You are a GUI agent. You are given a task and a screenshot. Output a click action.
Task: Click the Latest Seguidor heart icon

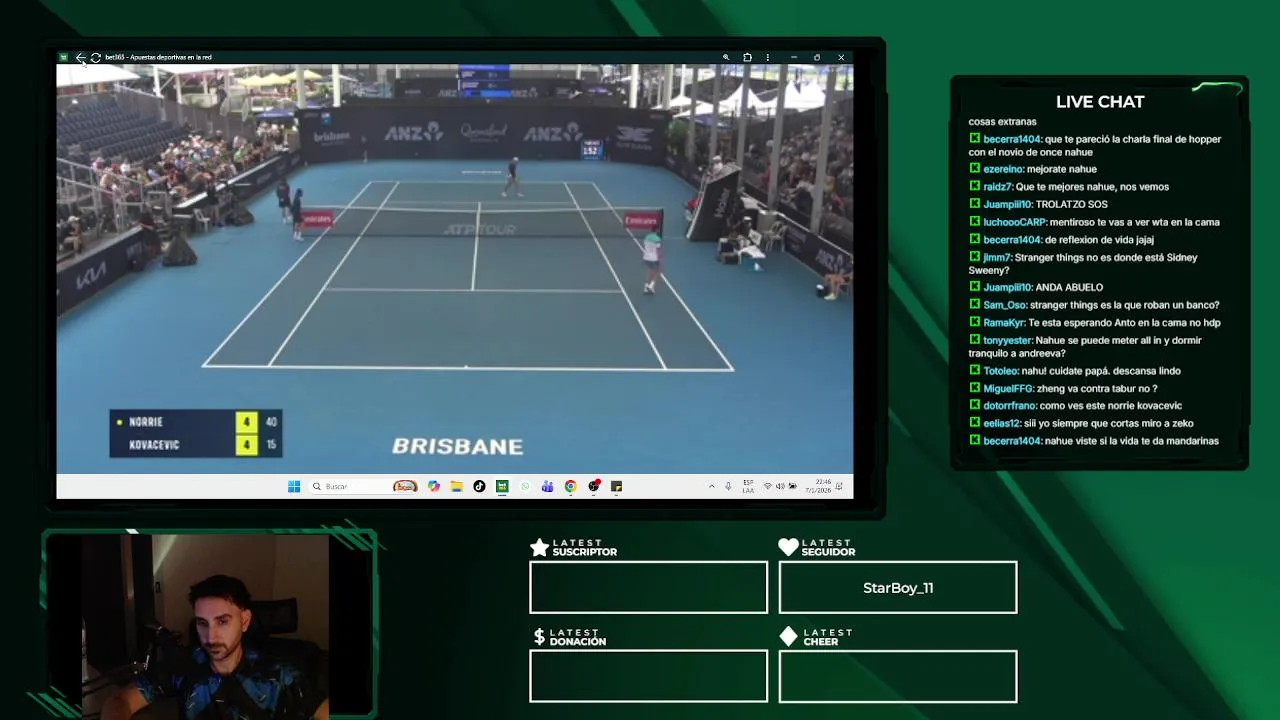pos(788,547)
